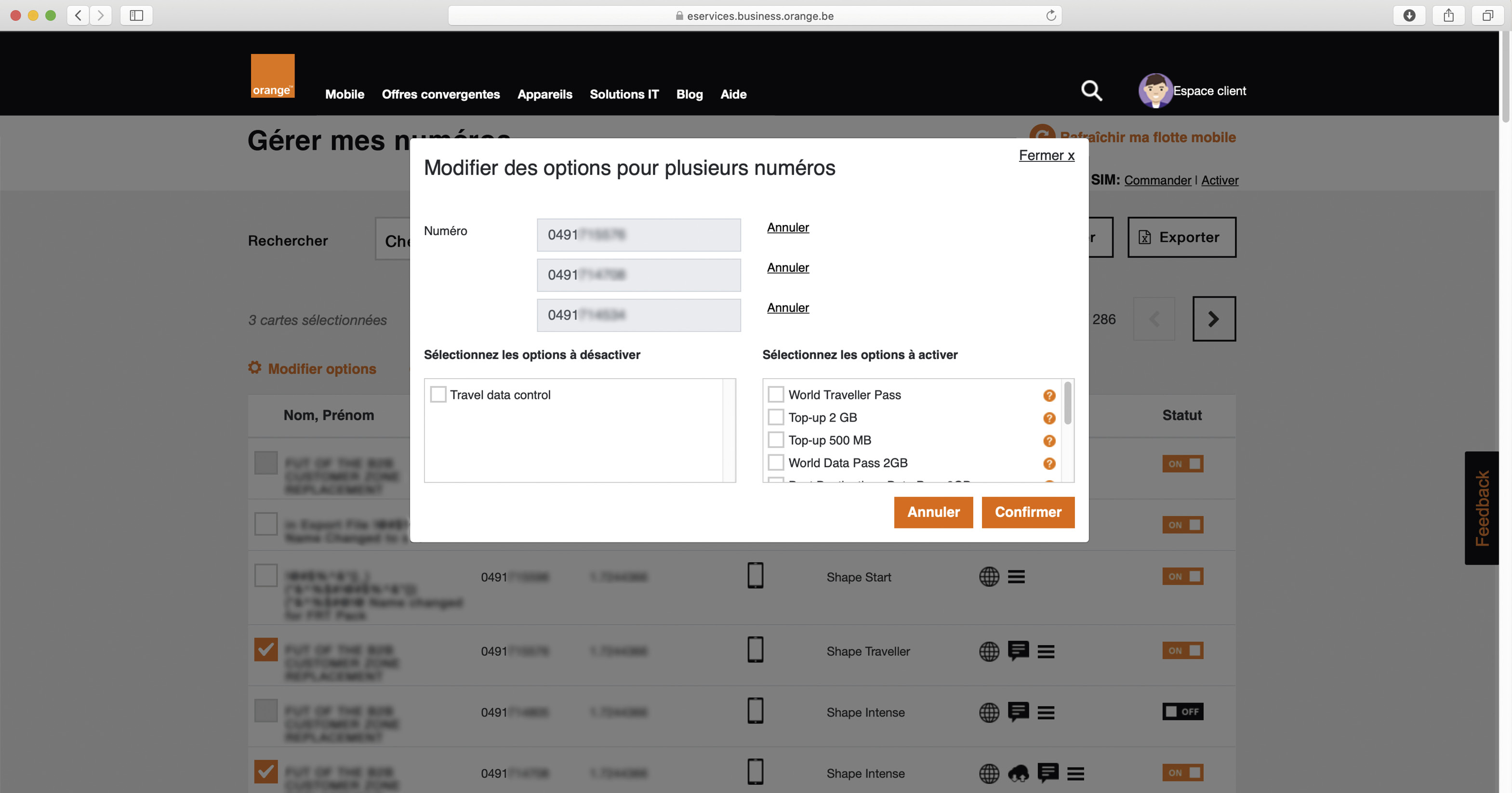Image resolution: width=1512 pixels, height=793 pixels.
Task: Open the search magnifier icon
Action: [x=1091, y=91]
